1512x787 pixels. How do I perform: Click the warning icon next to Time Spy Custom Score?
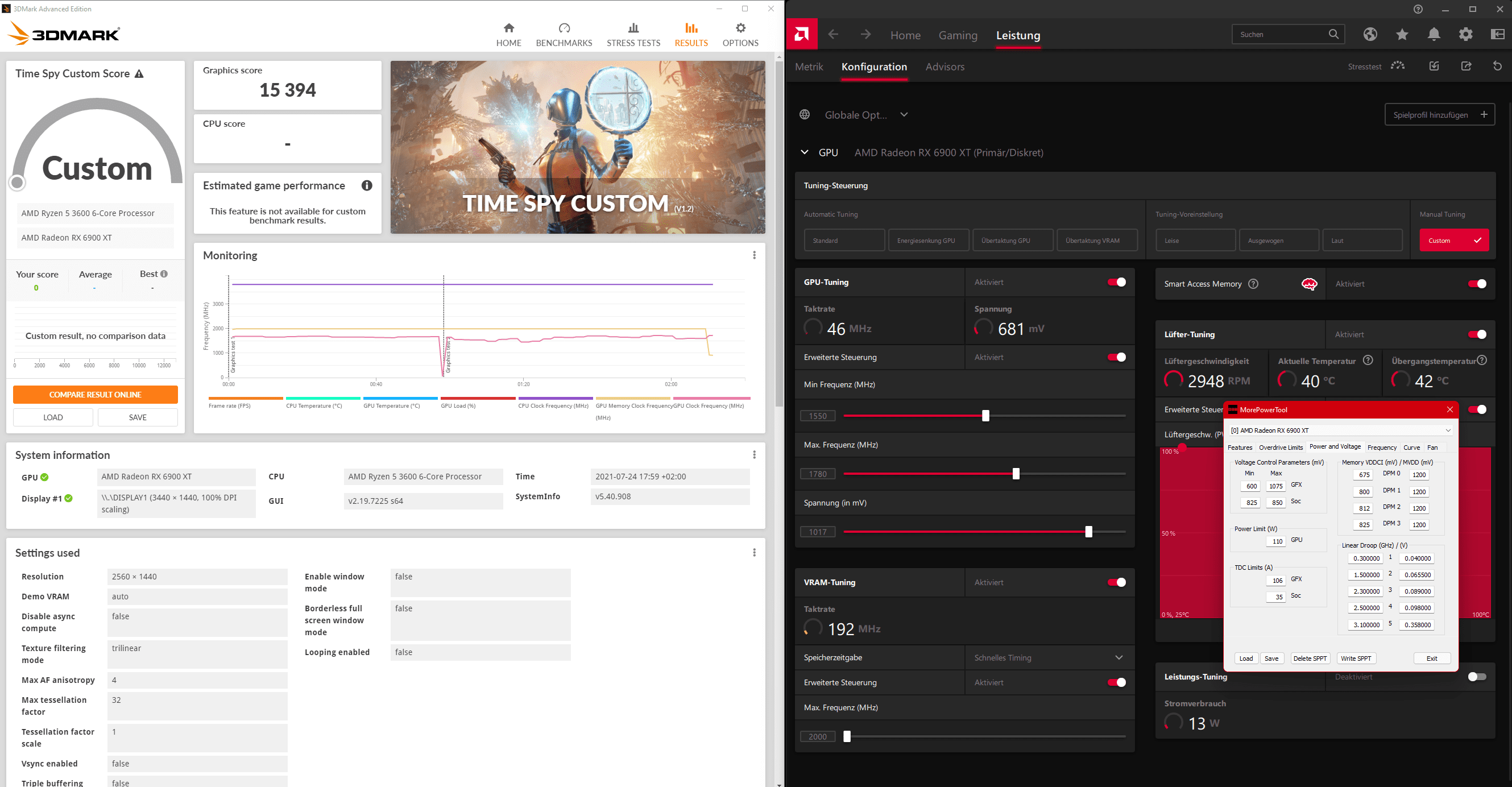(x=139, y=74)
